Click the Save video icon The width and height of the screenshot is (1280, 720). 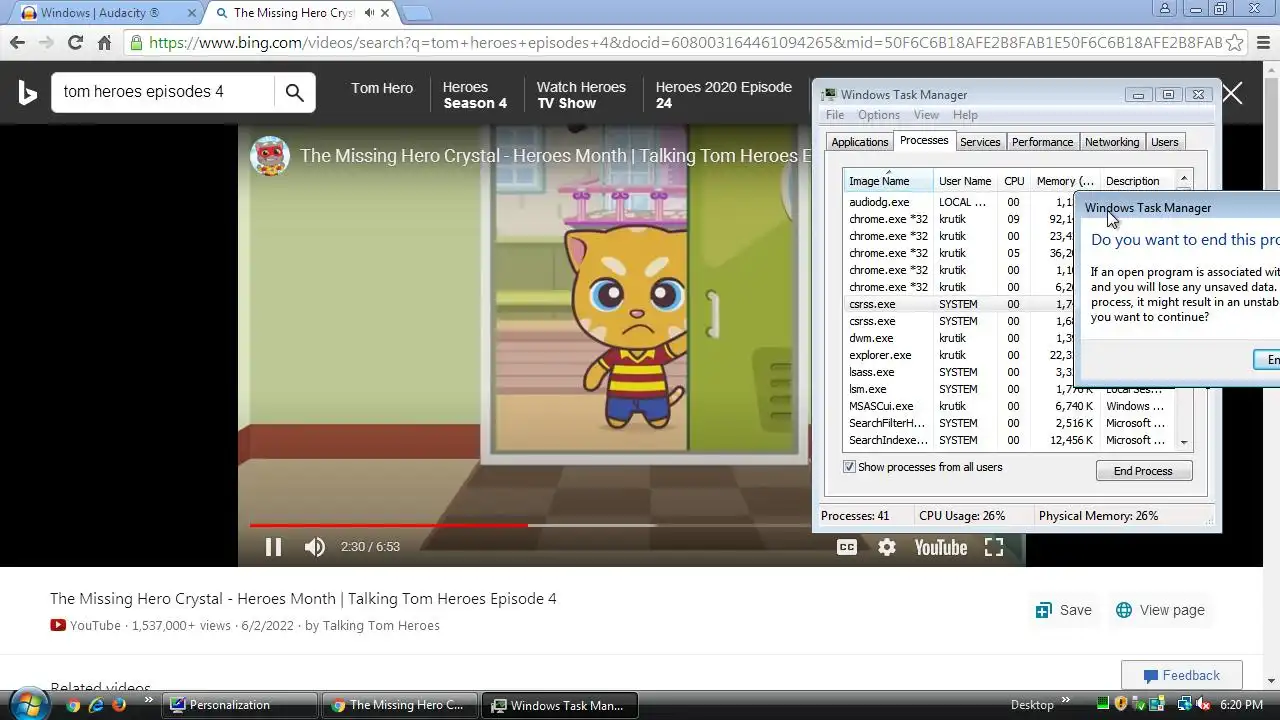point(1044,610)
